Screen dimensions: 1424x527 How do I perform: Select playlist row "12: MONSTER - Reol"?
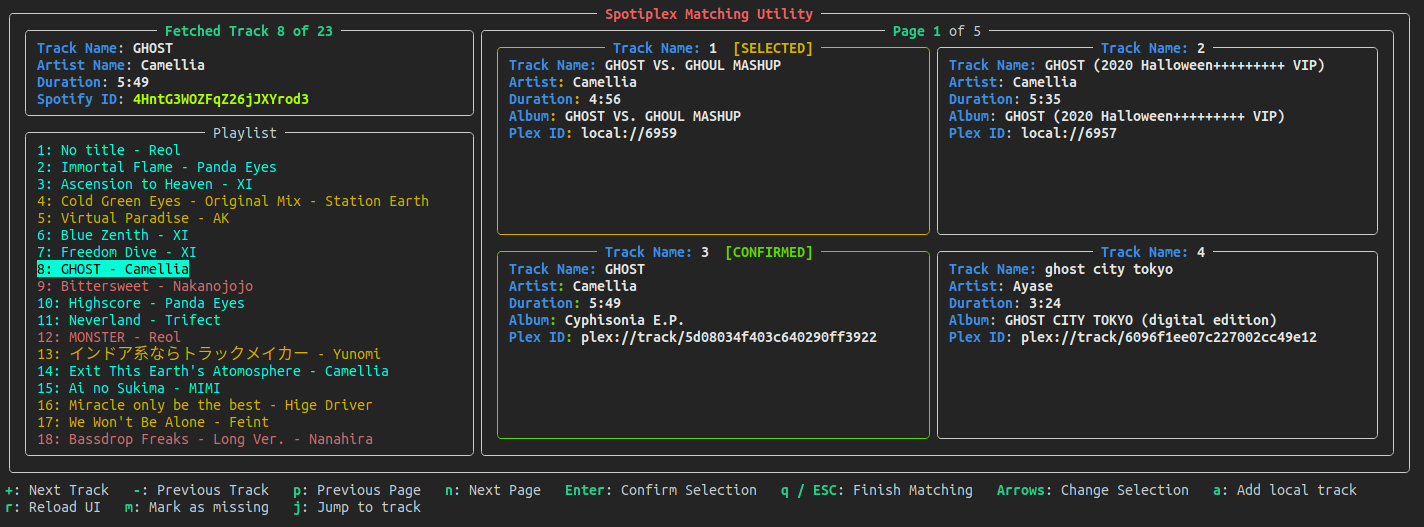point(109,337)
